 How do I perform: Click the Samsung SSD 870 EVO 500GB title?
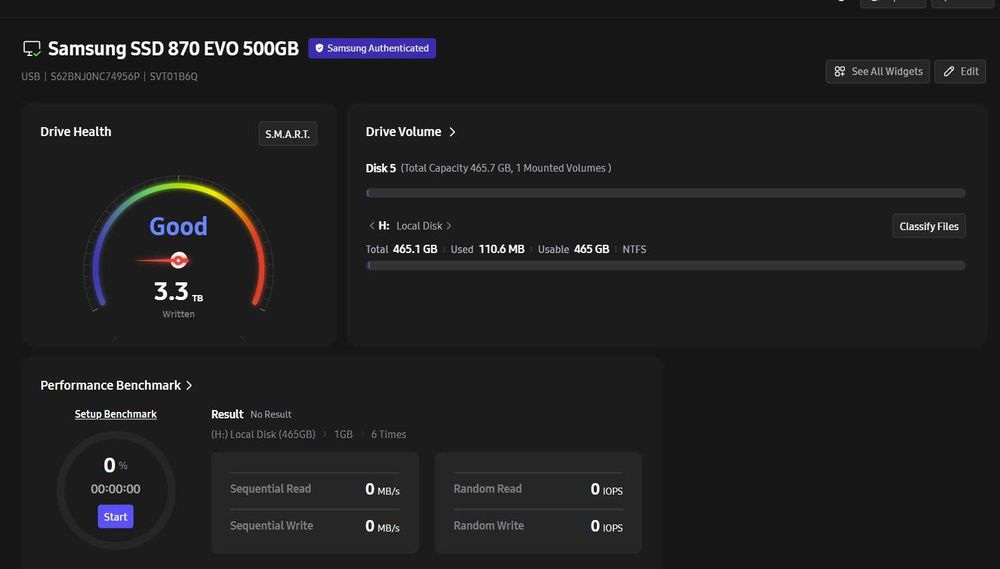173,48
